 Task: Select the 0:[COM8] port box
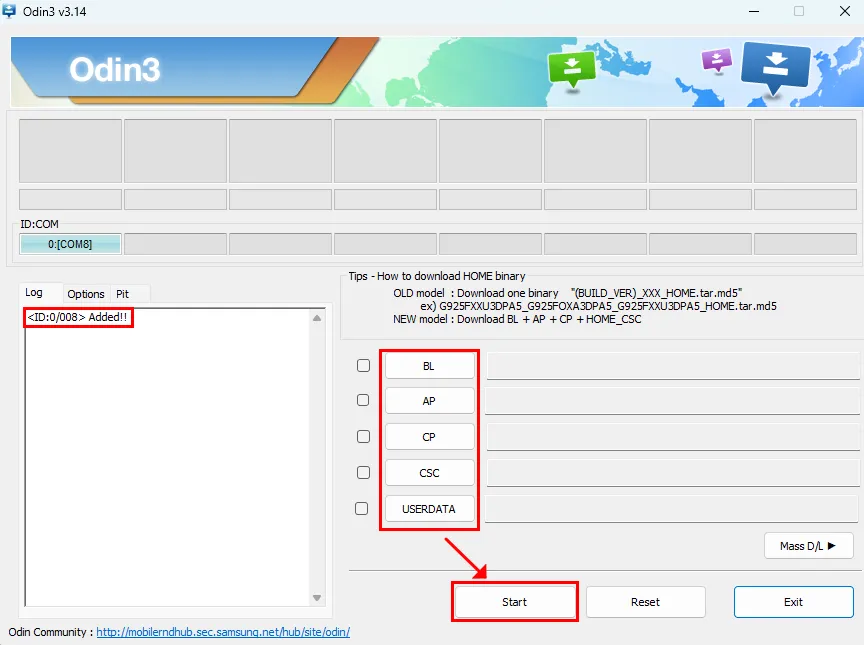point(70,244)
